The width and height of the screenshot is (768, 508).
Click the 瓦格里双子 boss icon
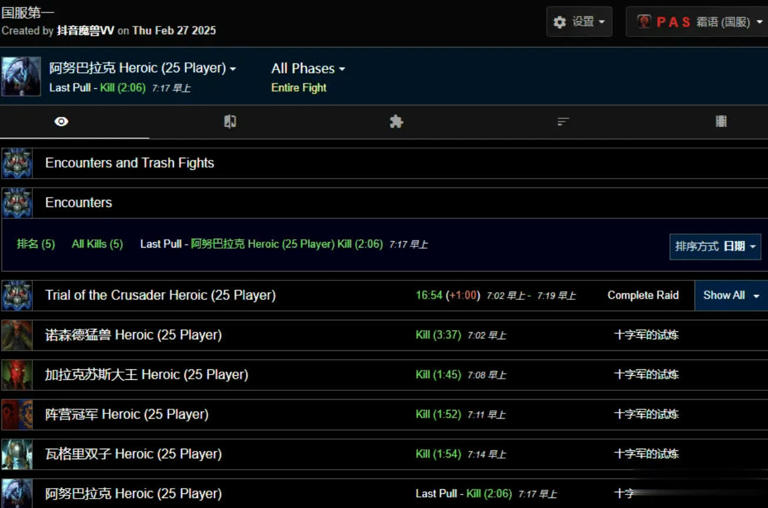coord(17,454)
